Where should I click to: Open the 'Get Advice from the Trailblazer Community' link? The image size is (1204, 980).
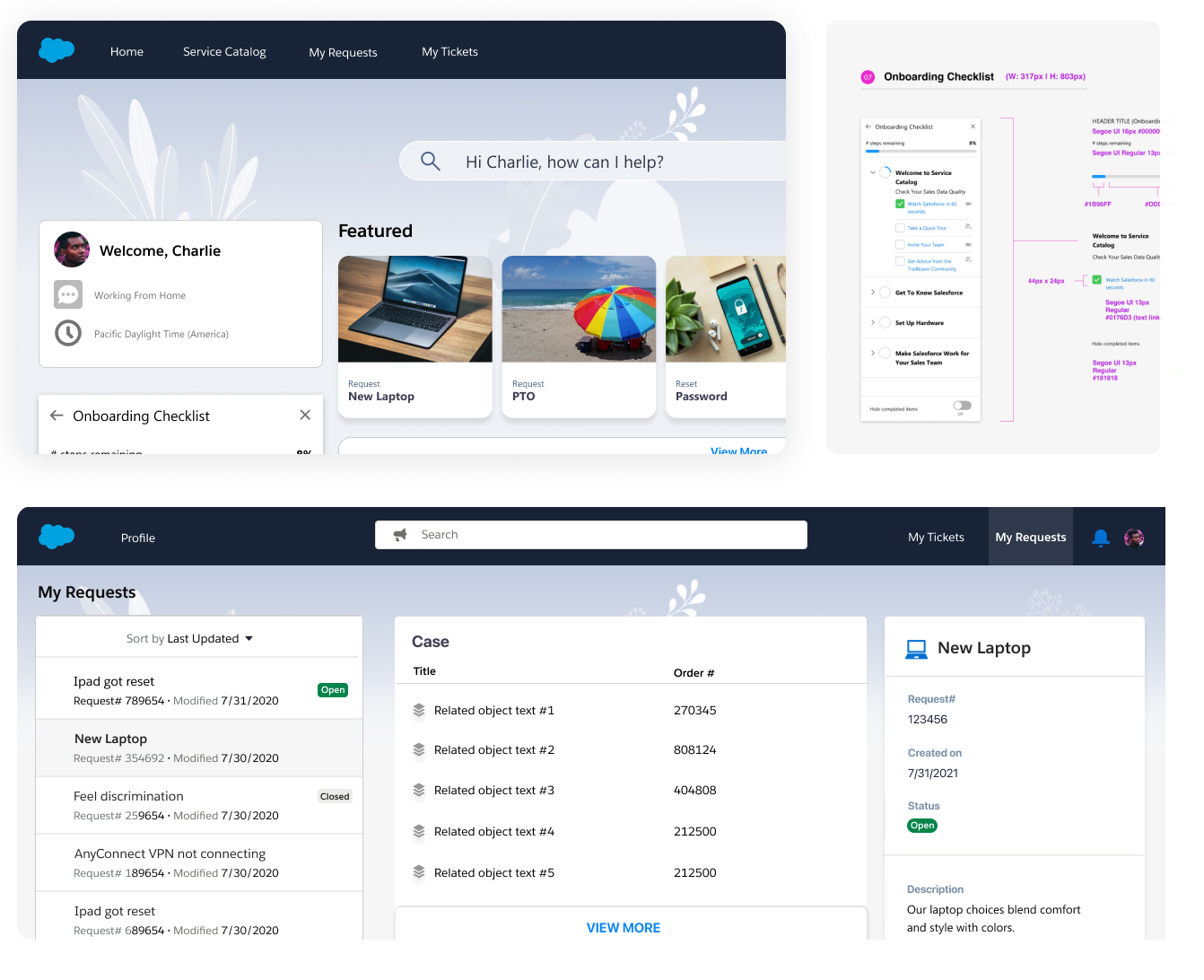(930, 265)
